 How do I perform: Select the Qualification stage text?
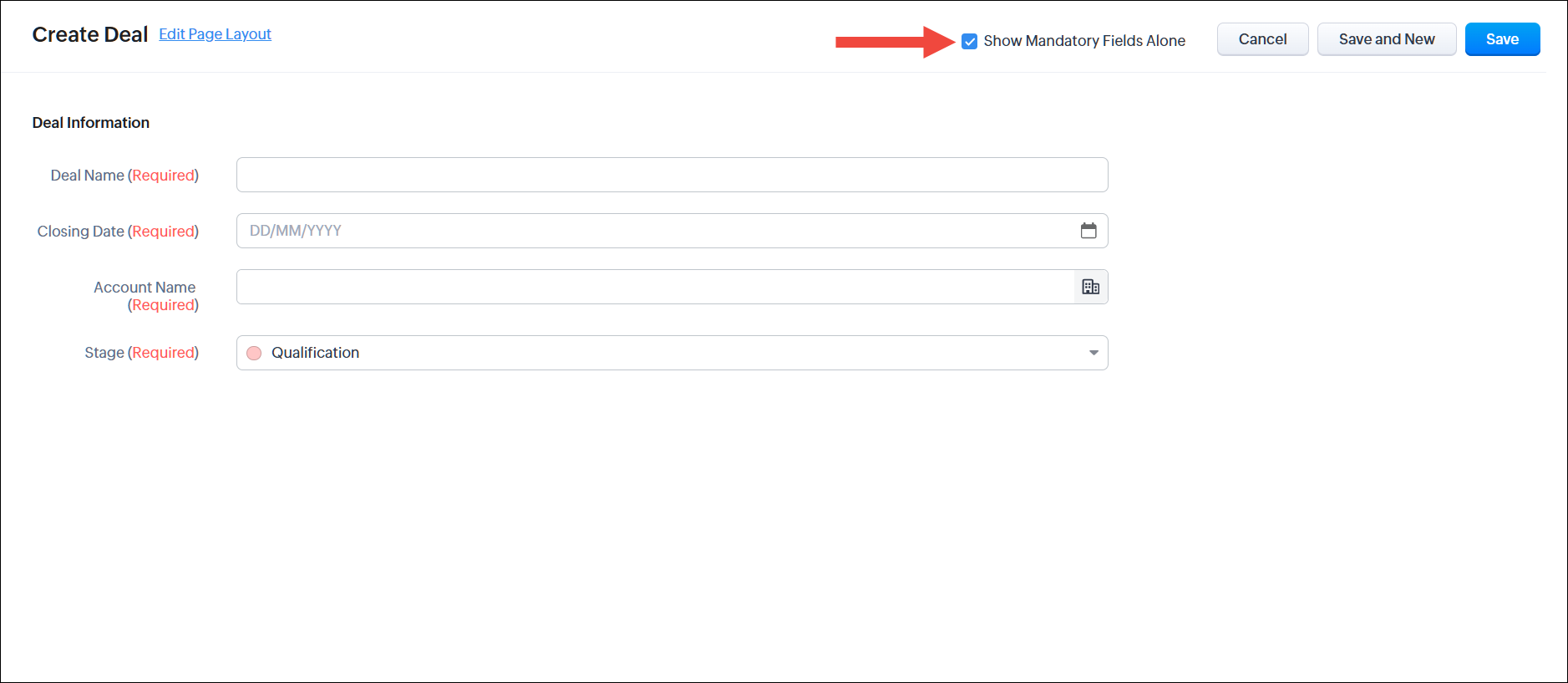click(314, 353)
